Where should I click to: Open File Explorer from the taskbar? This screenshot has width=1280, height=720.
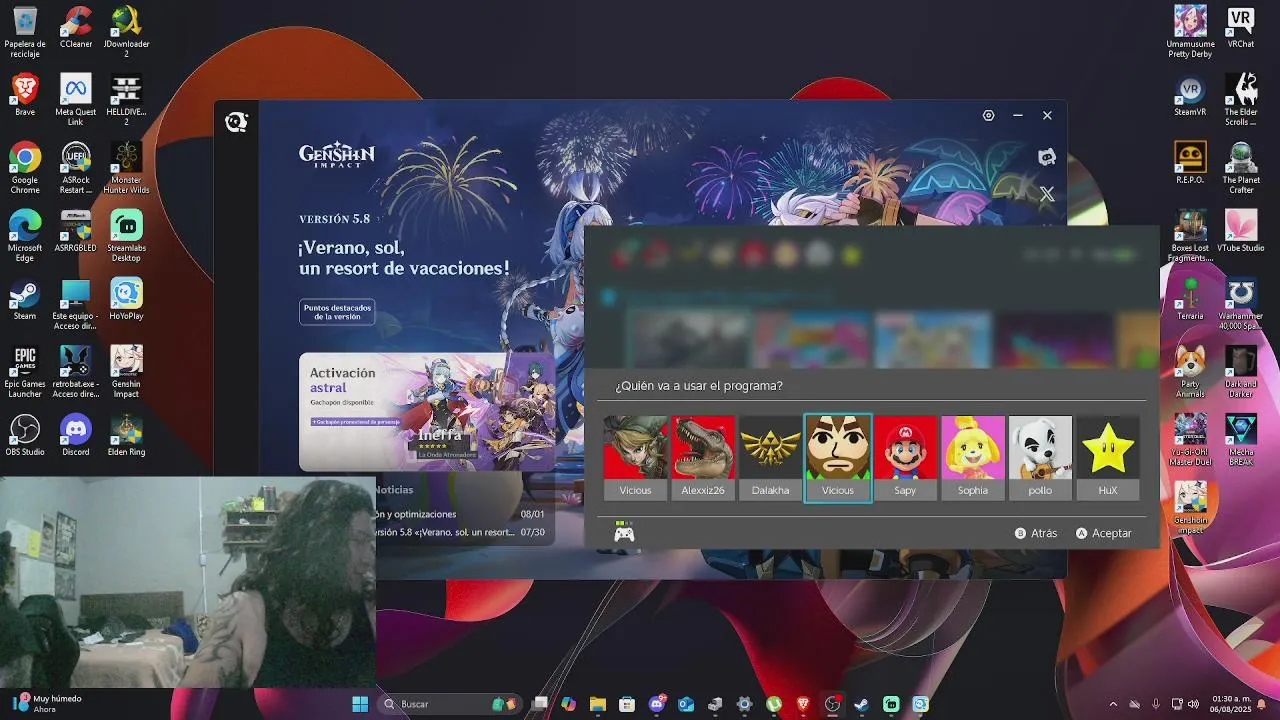(x=597, y=704)
